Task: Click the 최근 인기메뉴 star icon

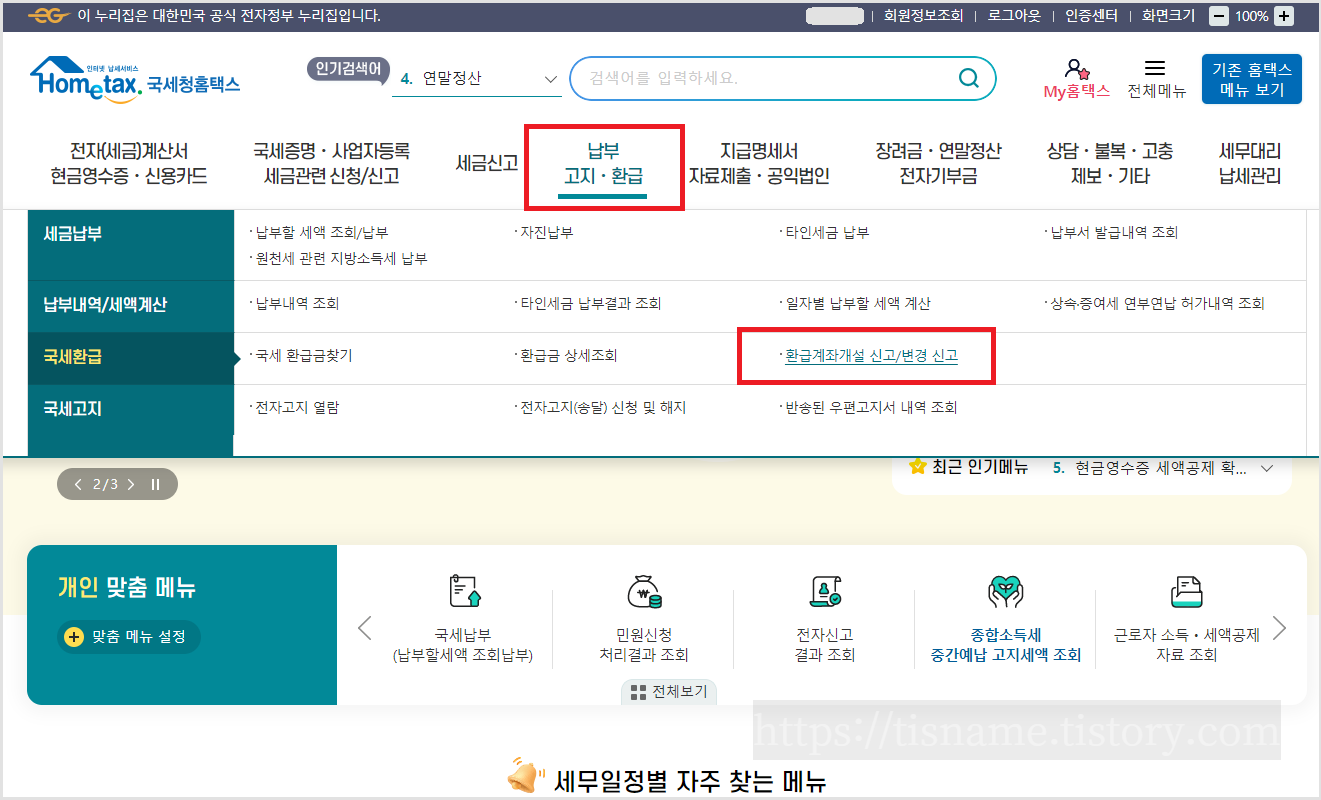Action: [x=917, y=467]
